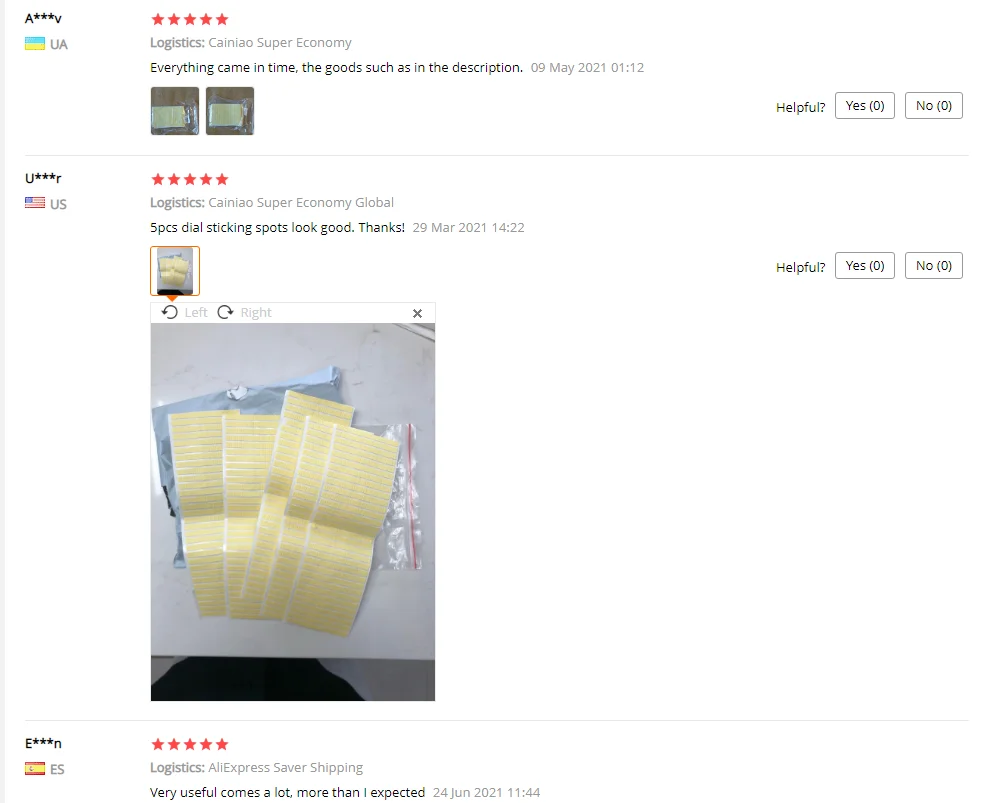
Task: Vote Yes on U***r's review
Action: pyautogui.click(x=865, y=266)
